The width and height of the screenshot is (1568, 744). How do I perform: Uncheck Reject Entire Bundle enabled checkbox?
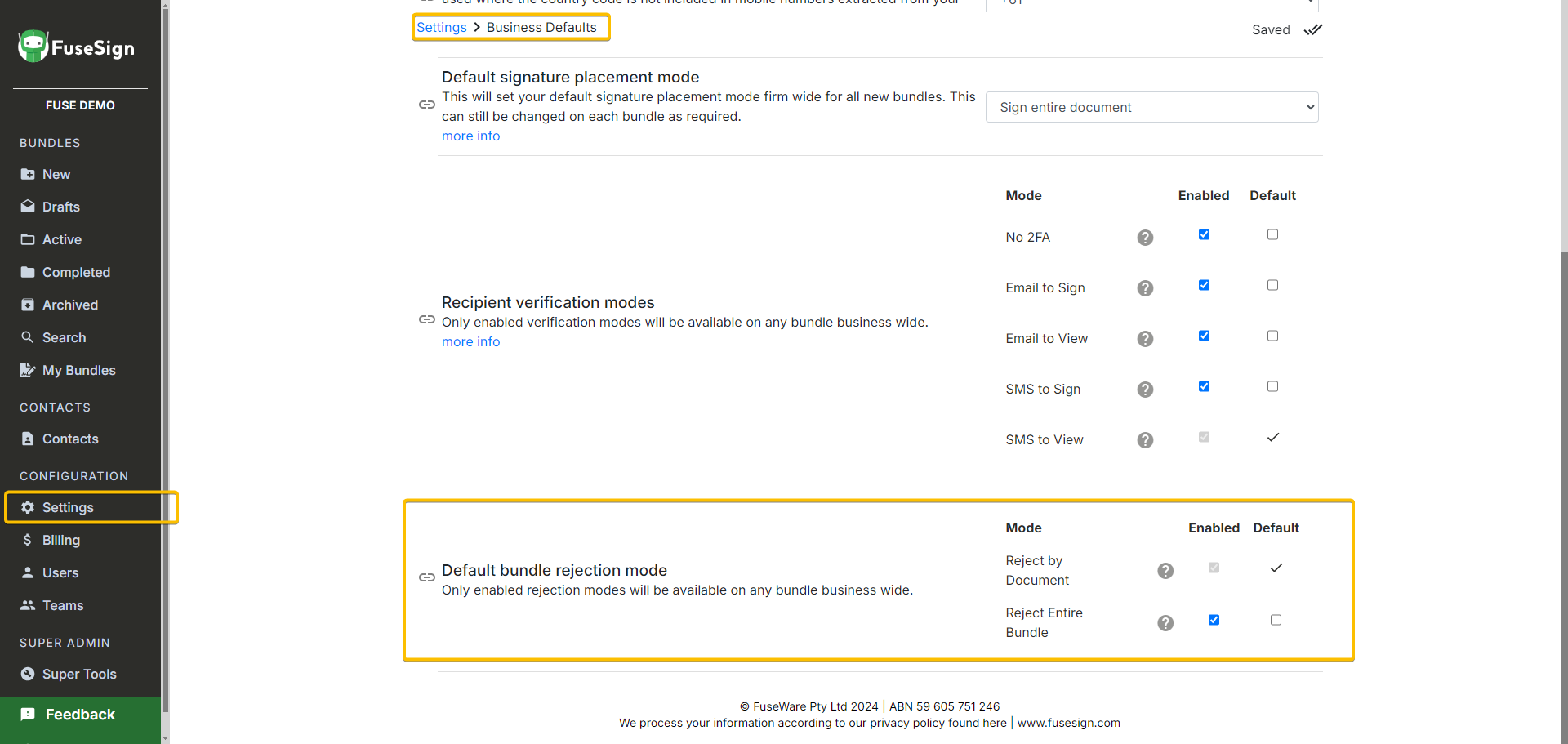tap(1214, 621)
